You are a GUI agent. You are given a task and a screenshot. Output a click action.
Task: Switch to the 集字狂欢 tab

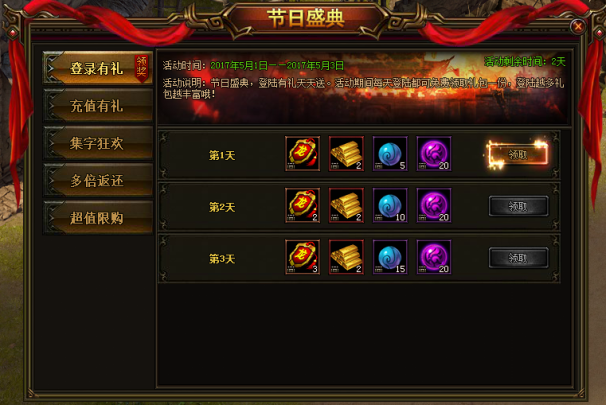click(x=97, y=143)
